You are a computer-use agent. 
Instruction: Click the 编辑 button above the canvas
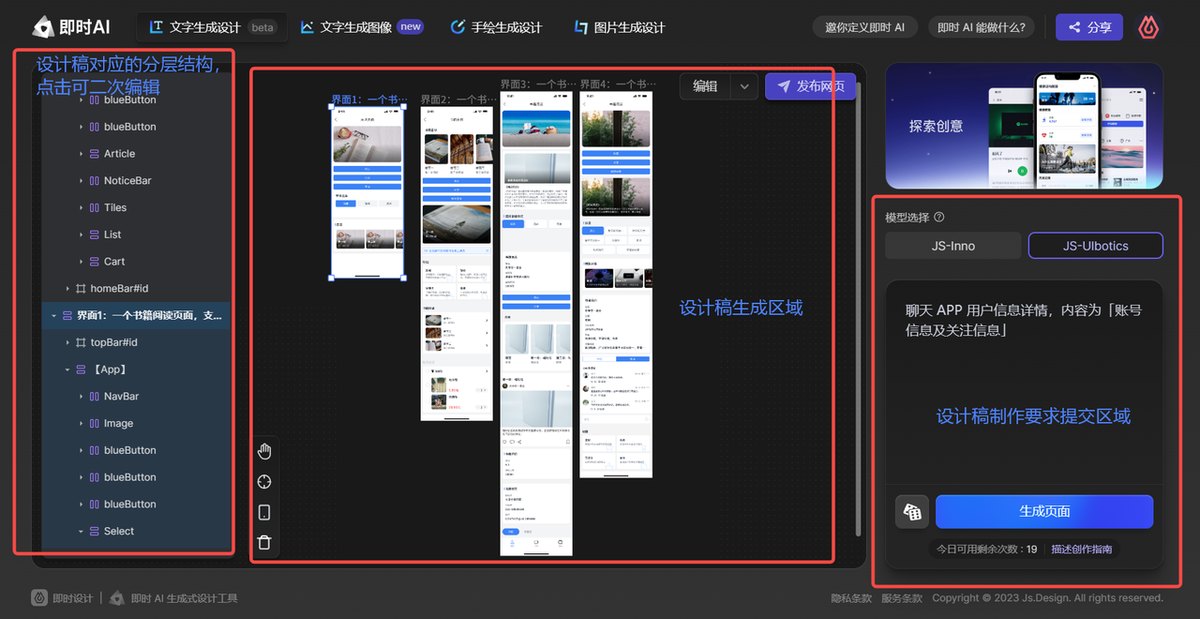pos(706,87)
